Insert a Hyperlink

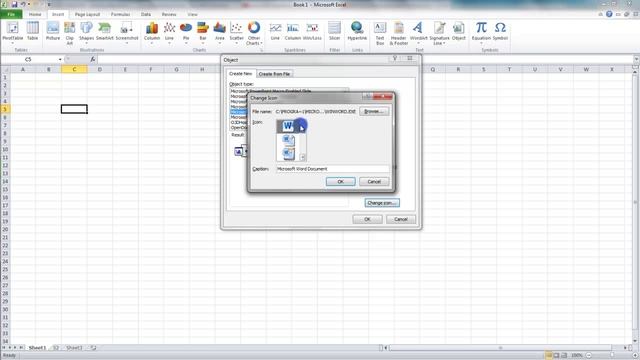pos(357,31)
